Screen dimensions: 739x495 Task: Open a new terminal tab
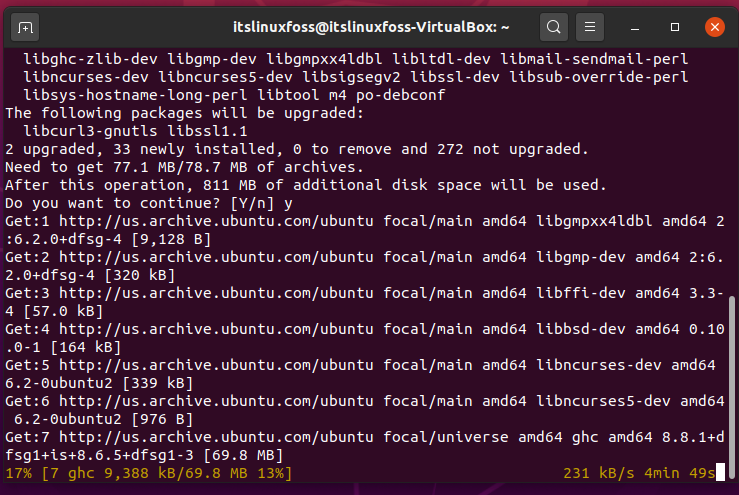point(25,27)
